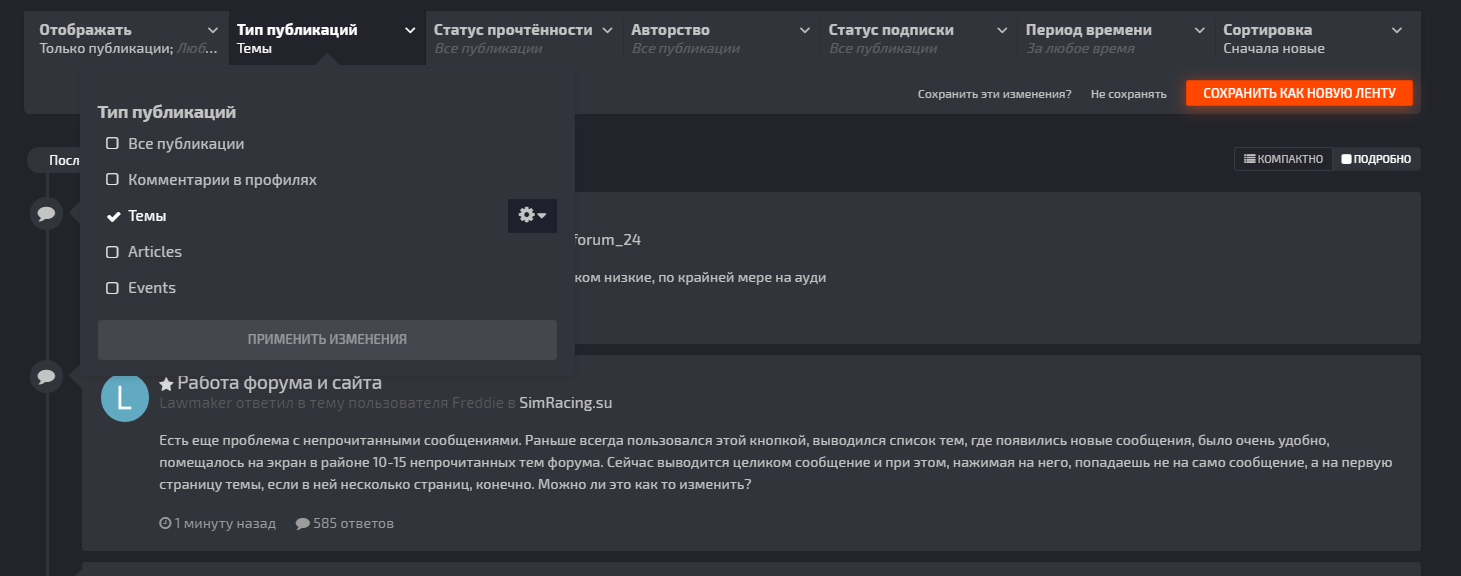Select the Events checkbox

113,288
